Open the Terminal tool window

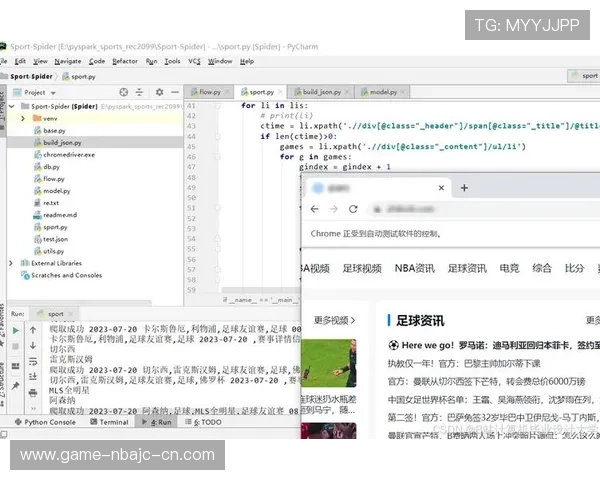coord(109,422)
